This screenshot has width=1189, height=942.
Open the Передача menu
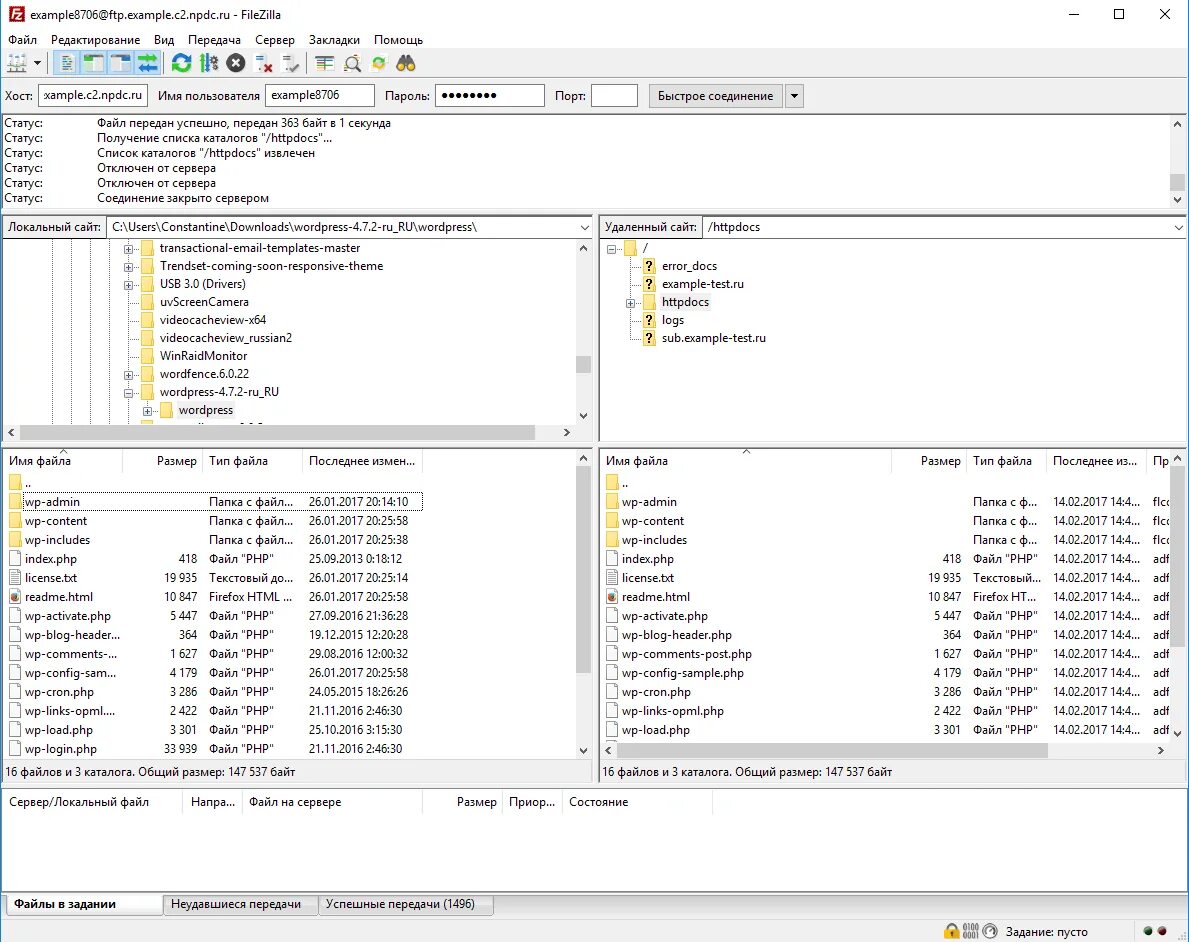(x=215, y=39)
